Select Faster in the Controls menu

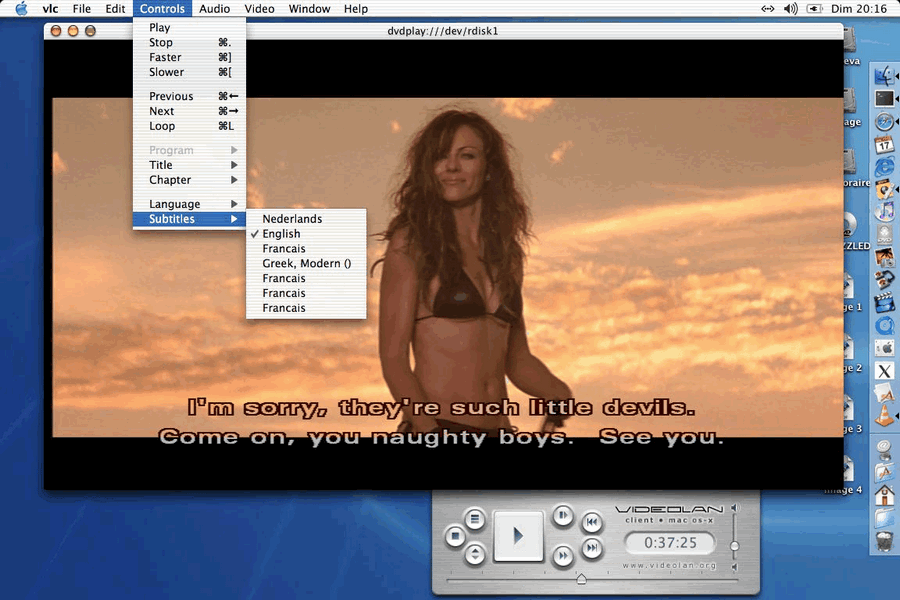189,57
